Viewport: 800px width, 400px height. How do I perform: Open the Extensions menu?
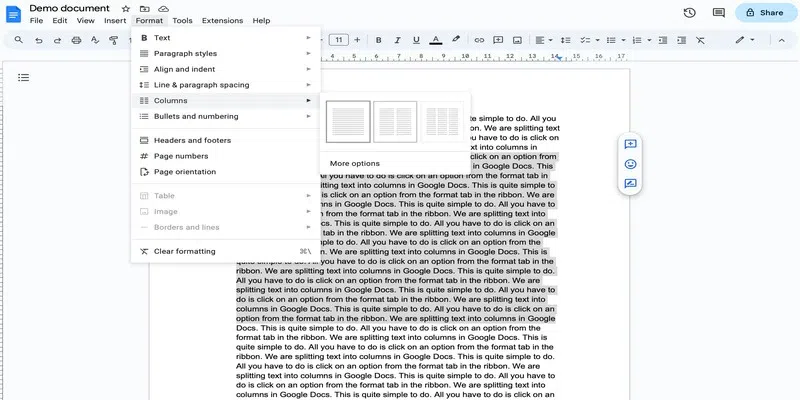click(x=222, y=21)
